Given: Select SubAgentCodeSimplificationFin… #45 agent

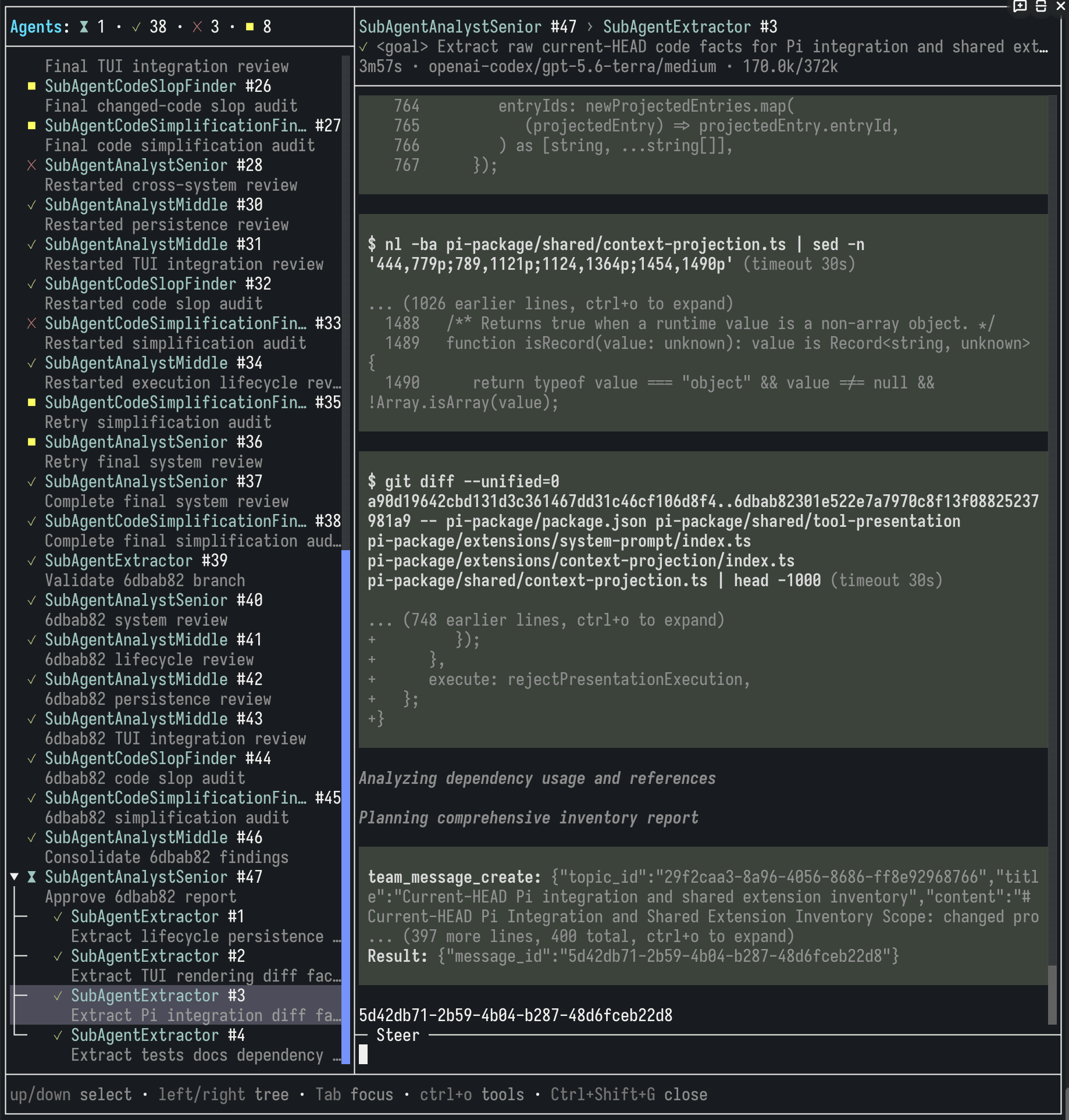Looking at the screenshot, I should pyautogui.click(x=193, y=798).
